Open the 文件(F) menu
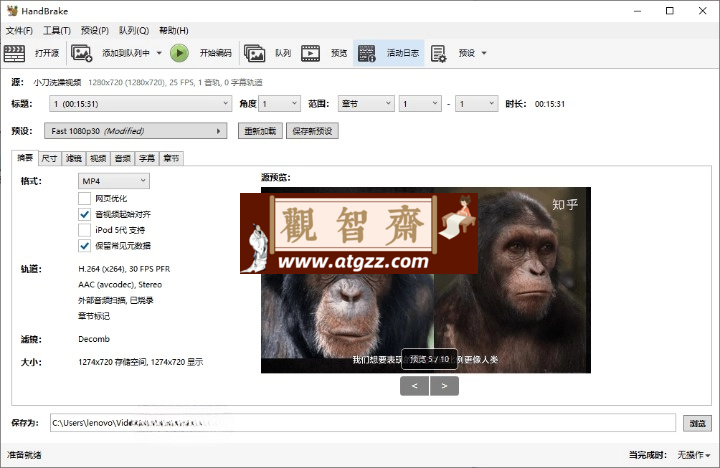720x468 pixels. coord(19,30)
